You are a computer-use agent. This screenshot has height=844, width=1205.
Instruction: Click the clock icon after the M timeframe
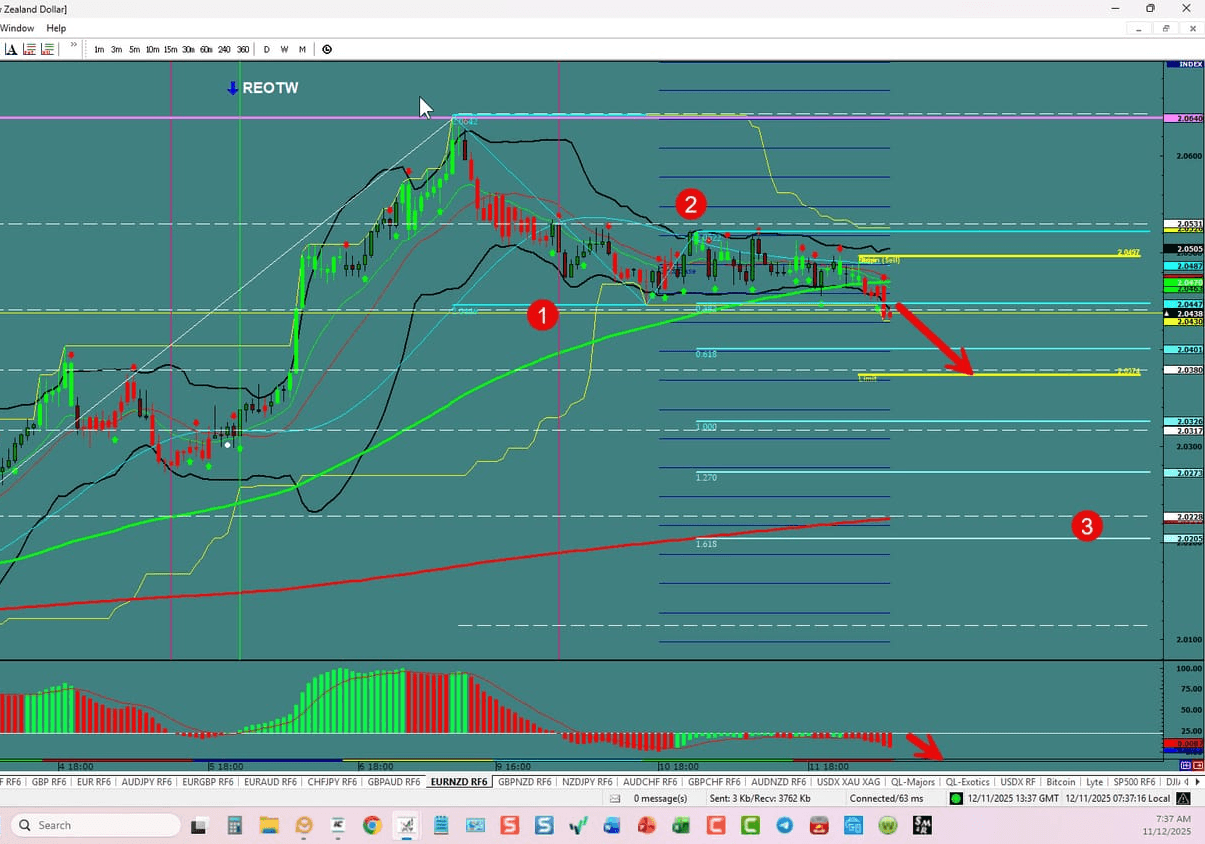[327, 48]
